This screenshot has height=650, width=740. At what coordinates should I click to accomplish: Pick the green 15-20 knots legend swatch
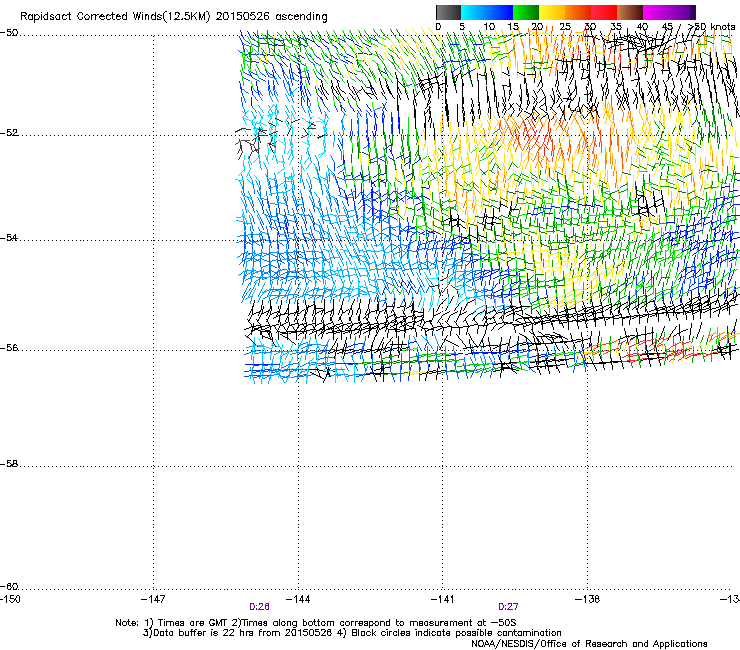[526, 12]
